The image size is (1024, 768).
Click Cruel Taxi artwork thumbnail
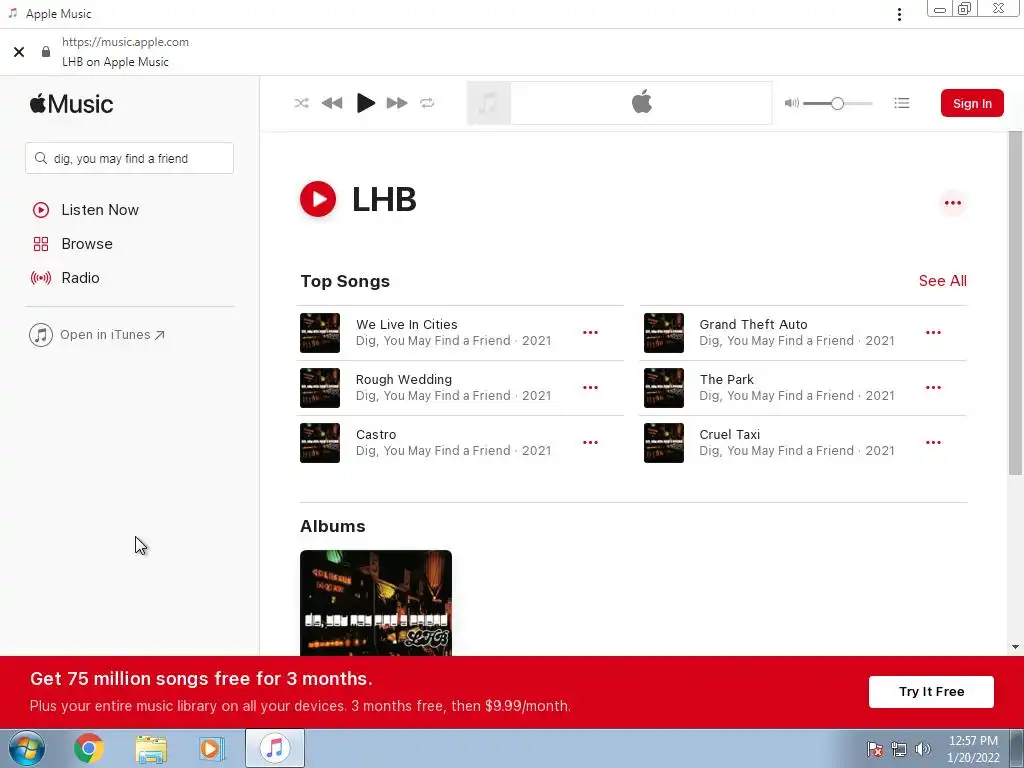coord(664,443)
